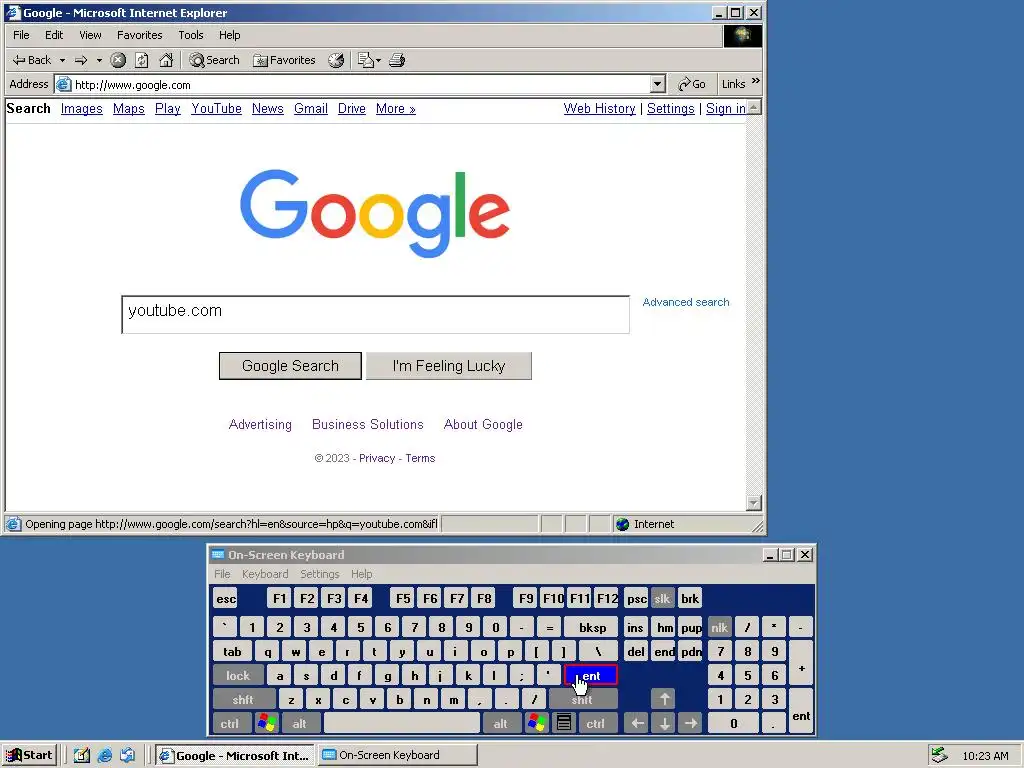Click the right Windows logo key

pyautogui.click(x=537, y=724)
